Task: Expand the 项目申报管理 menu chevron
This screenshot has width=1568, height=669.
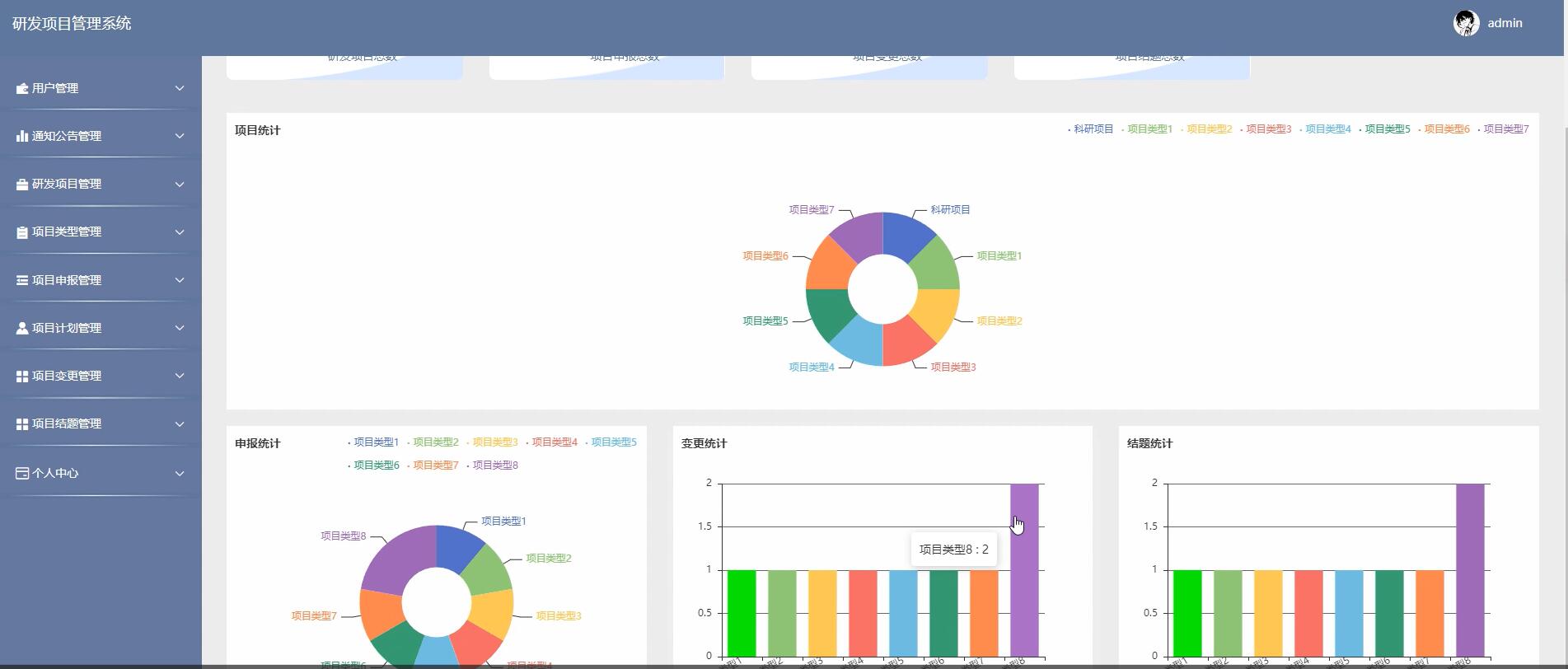Action: point(180,280)
